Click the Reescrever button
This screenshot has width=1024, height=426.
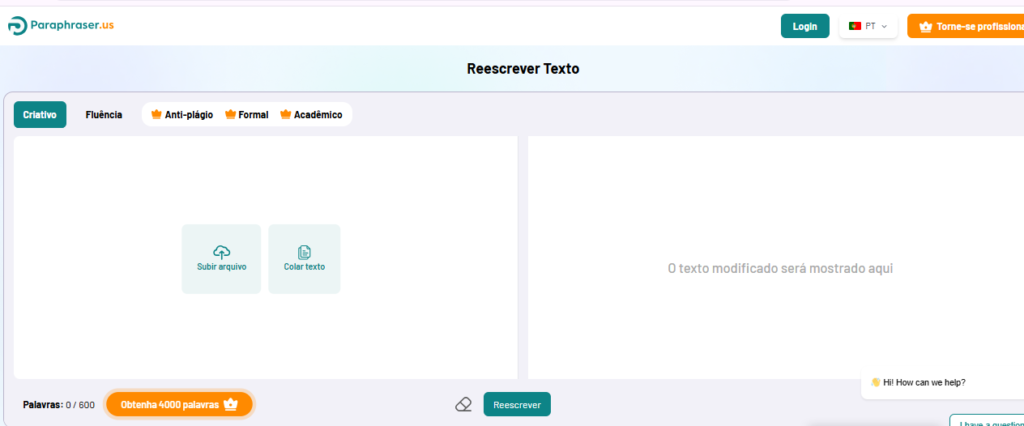pyautogui.click(x=517, y=404)
